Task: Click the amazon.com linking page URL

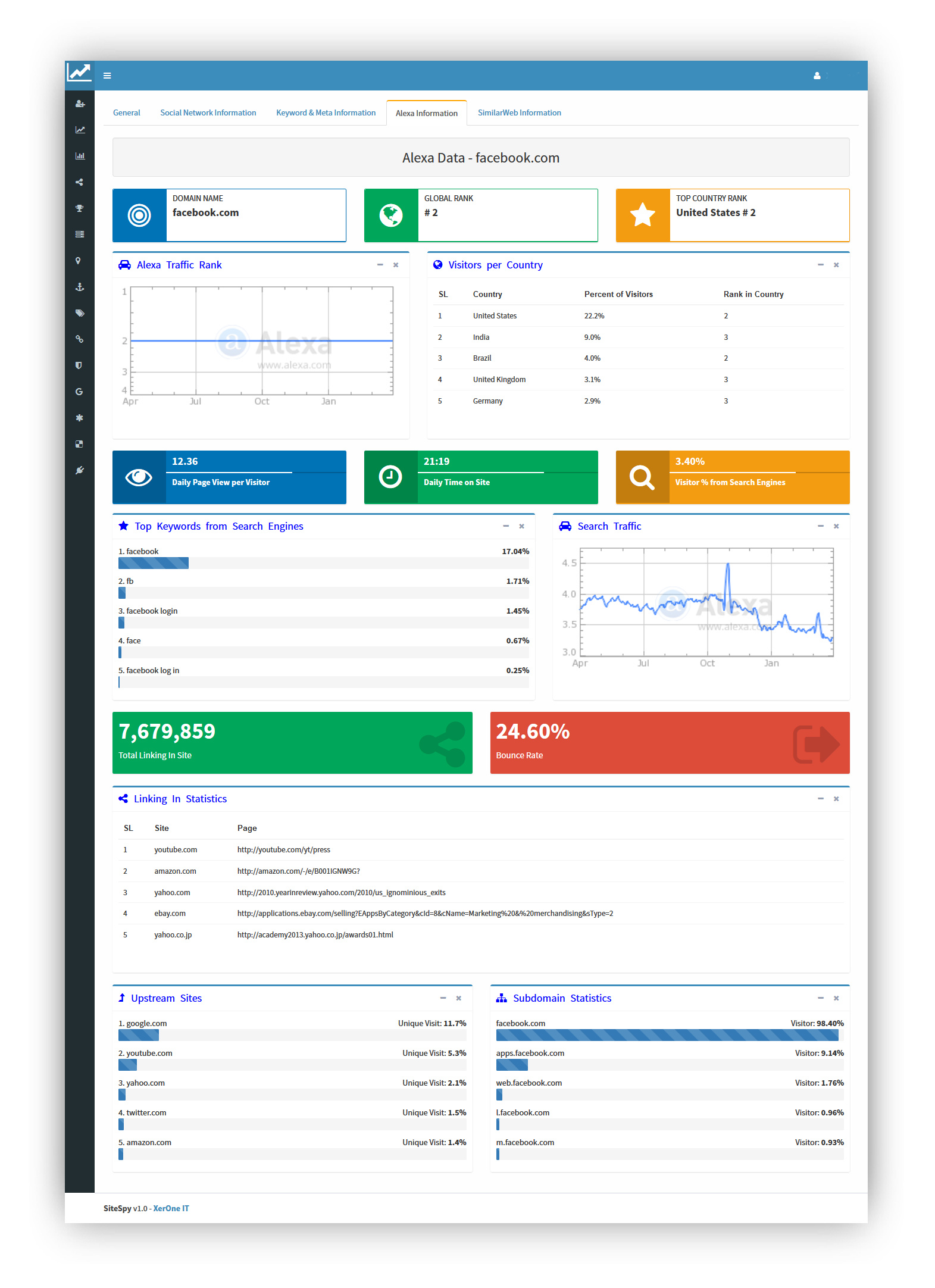Action: pyautogui.click(x=298, y=871)
